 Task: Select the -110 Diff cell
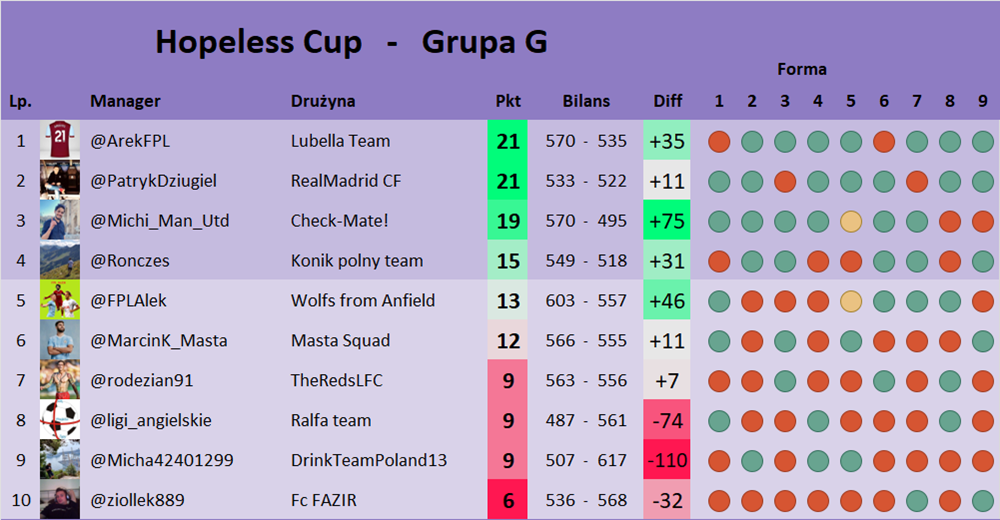pos(667,460)
